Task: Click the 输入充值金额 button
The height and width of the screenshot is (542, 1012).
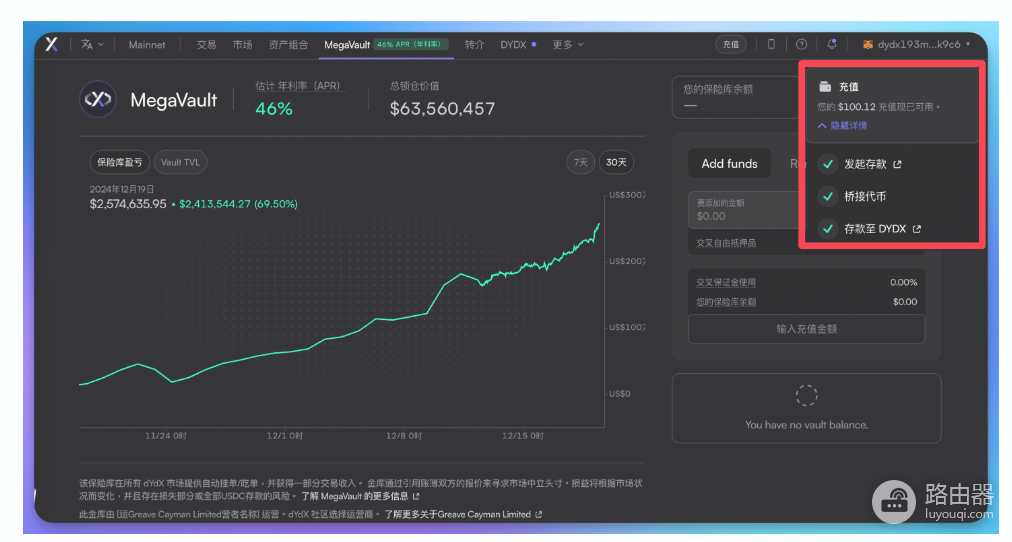Action: 806,329
